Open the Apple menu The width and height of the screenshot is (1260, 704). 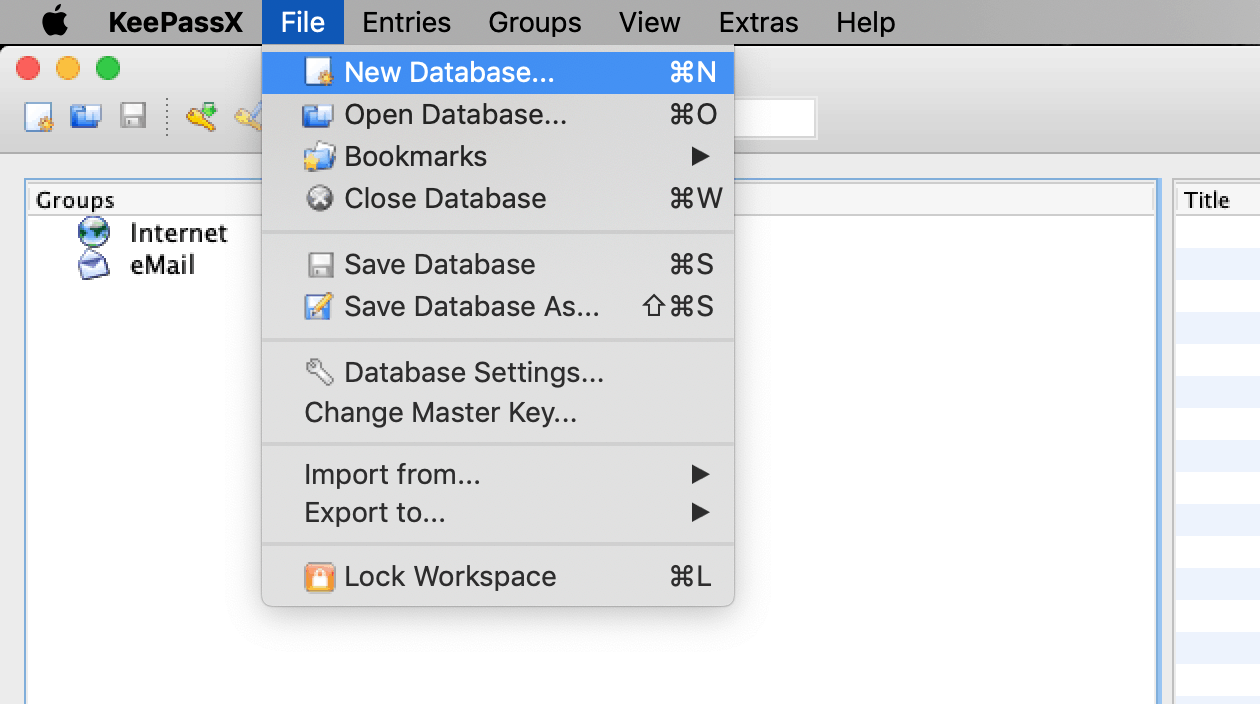54,22
